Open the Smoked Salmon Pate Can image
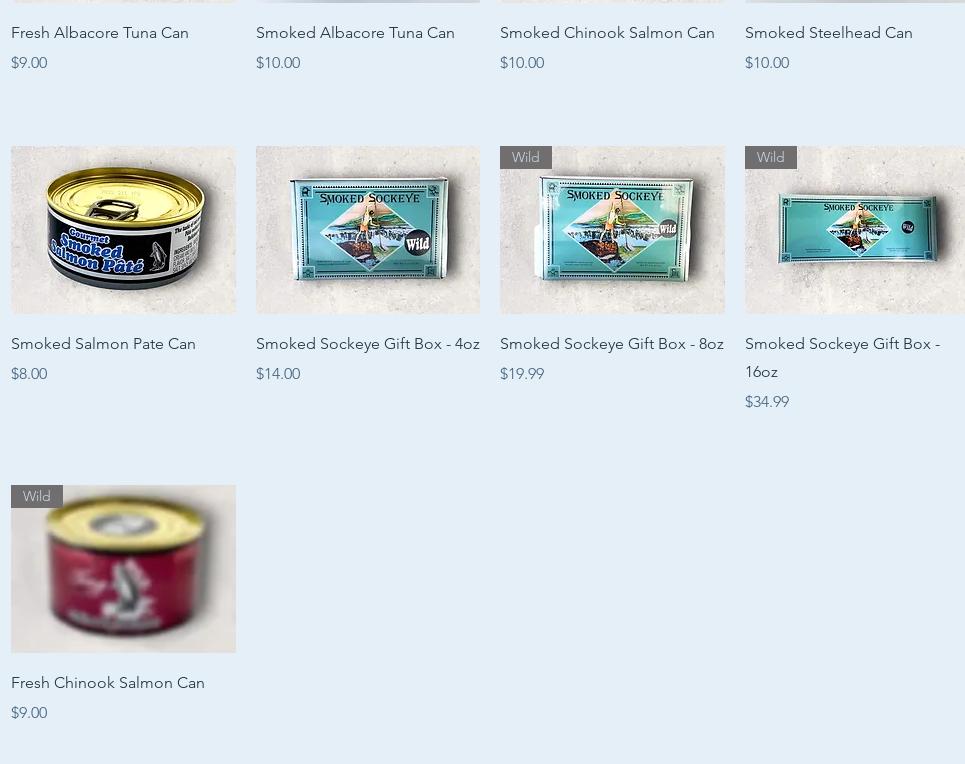 [123, 230]
